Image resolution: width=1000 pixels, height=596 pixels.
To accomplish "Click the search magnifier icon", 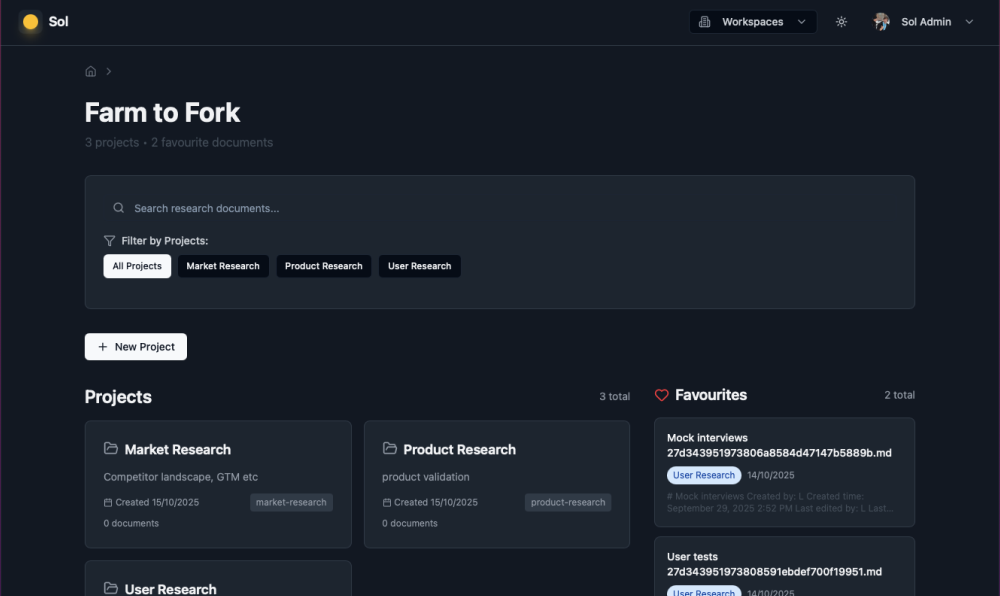I will [x=118, y=207].
